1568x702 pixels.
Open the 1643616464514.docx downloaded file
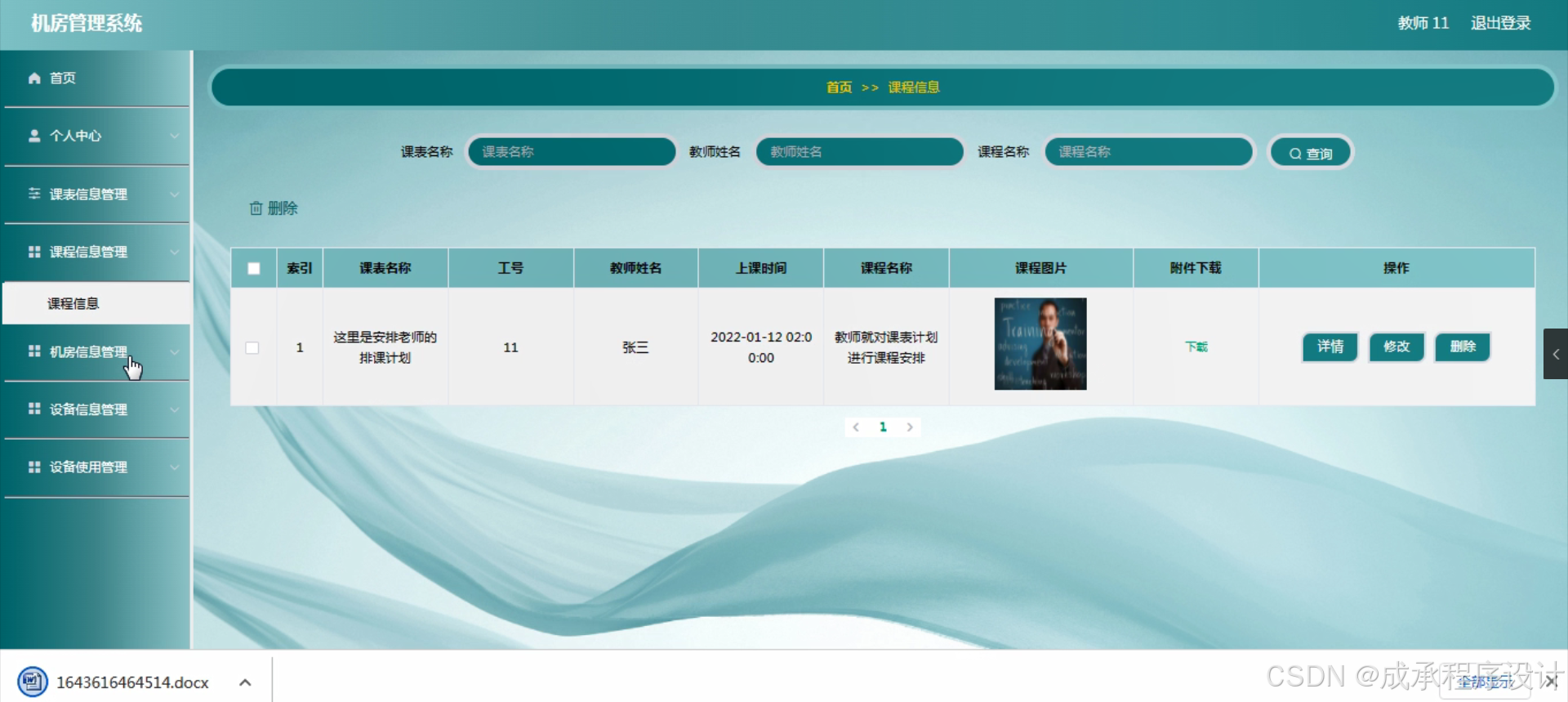(x=132, y=682)
